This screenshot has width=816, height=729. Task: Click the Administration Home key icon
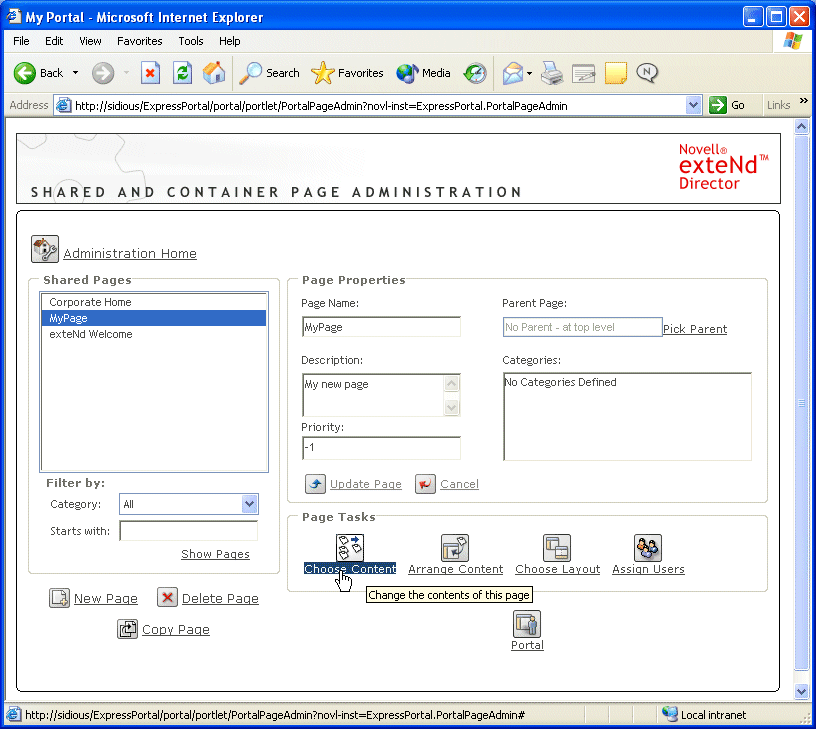coord(45,249)
